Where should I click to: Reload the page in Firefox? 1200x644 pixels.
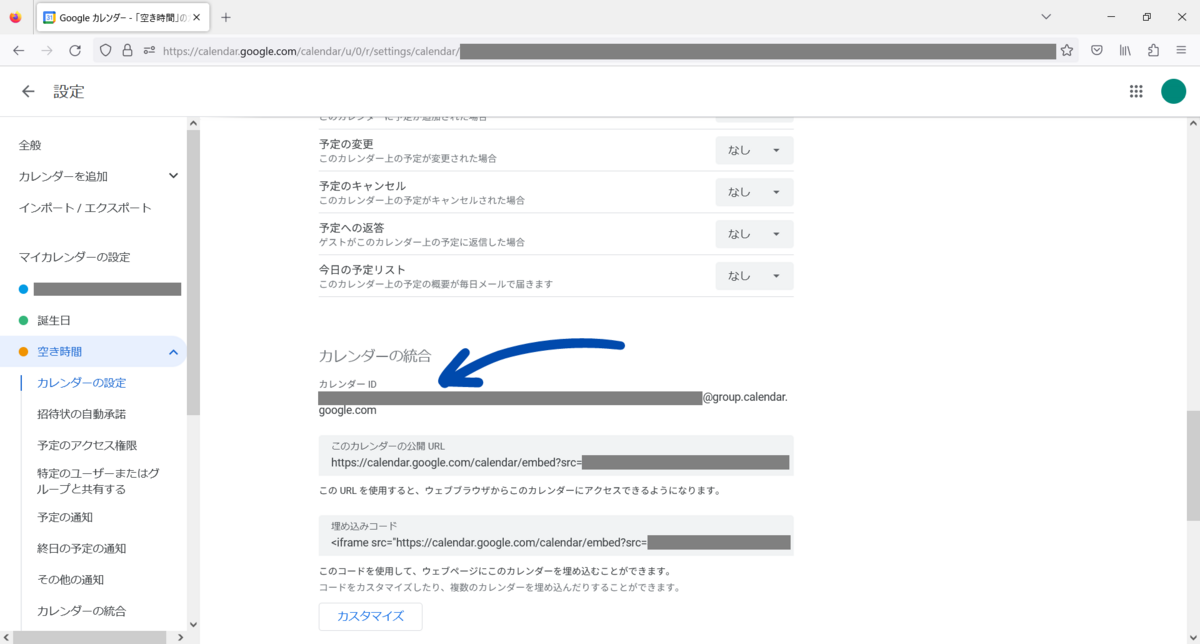(x=75, y=50)
